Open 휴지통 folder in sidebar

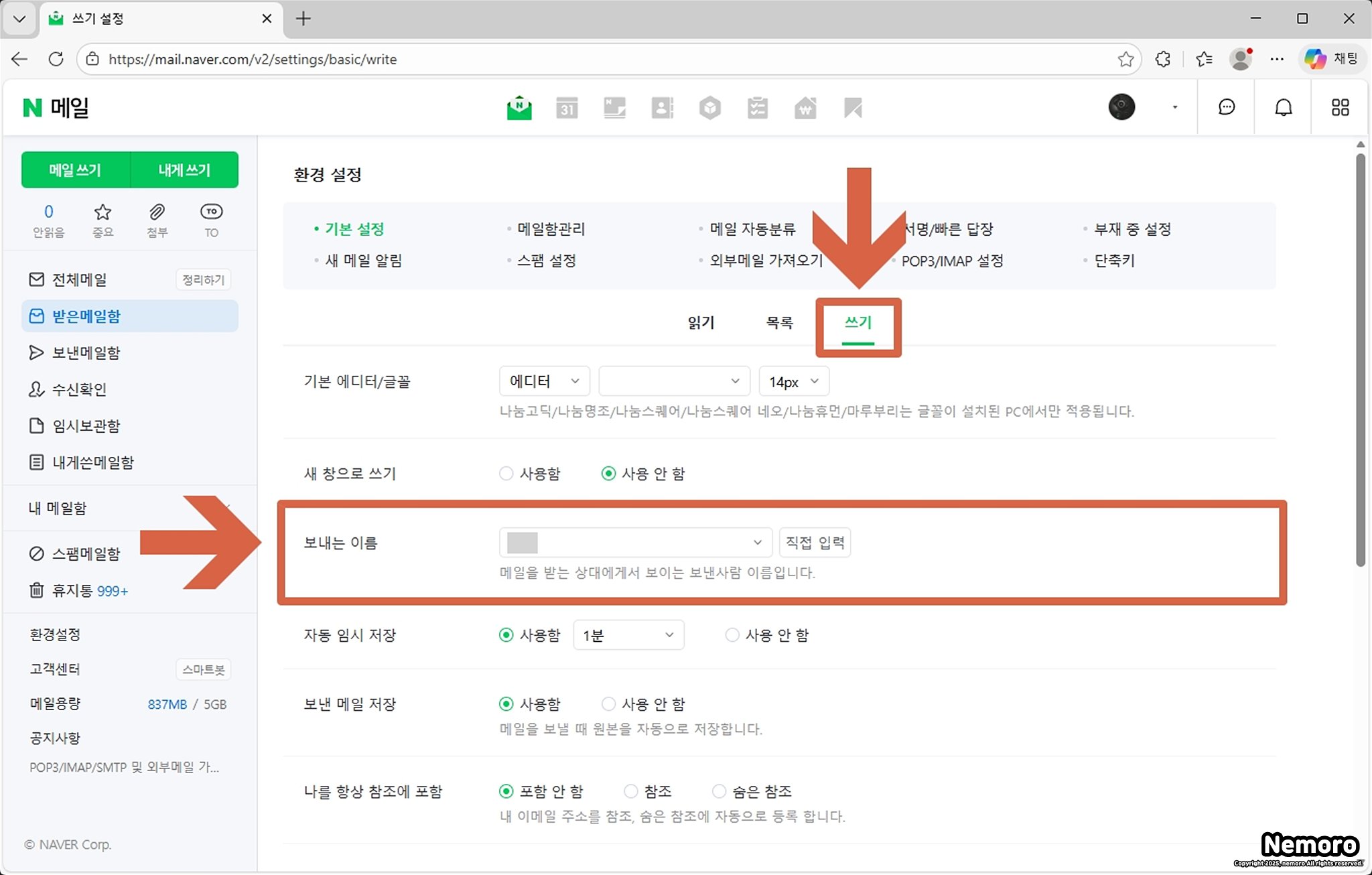(72, 591)
